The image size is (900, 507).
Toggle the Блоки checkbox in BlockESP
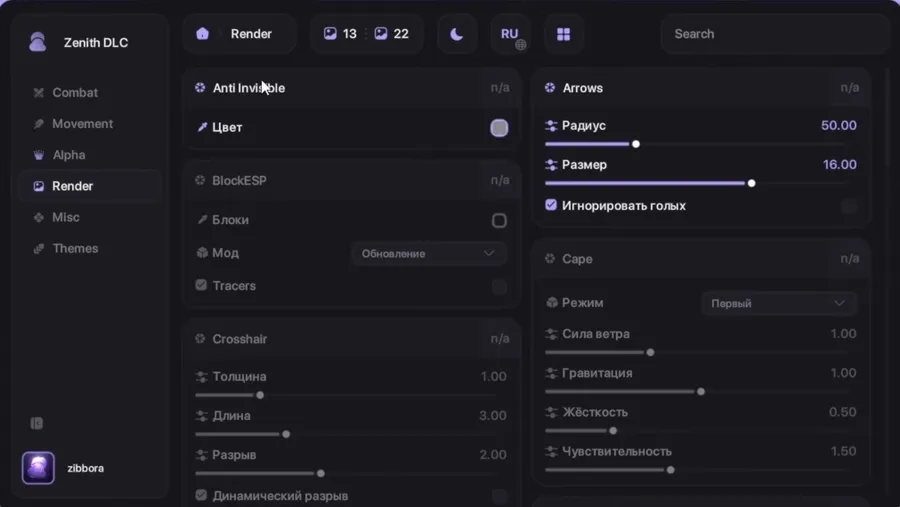pyautogui.click(x=499, y=220)
